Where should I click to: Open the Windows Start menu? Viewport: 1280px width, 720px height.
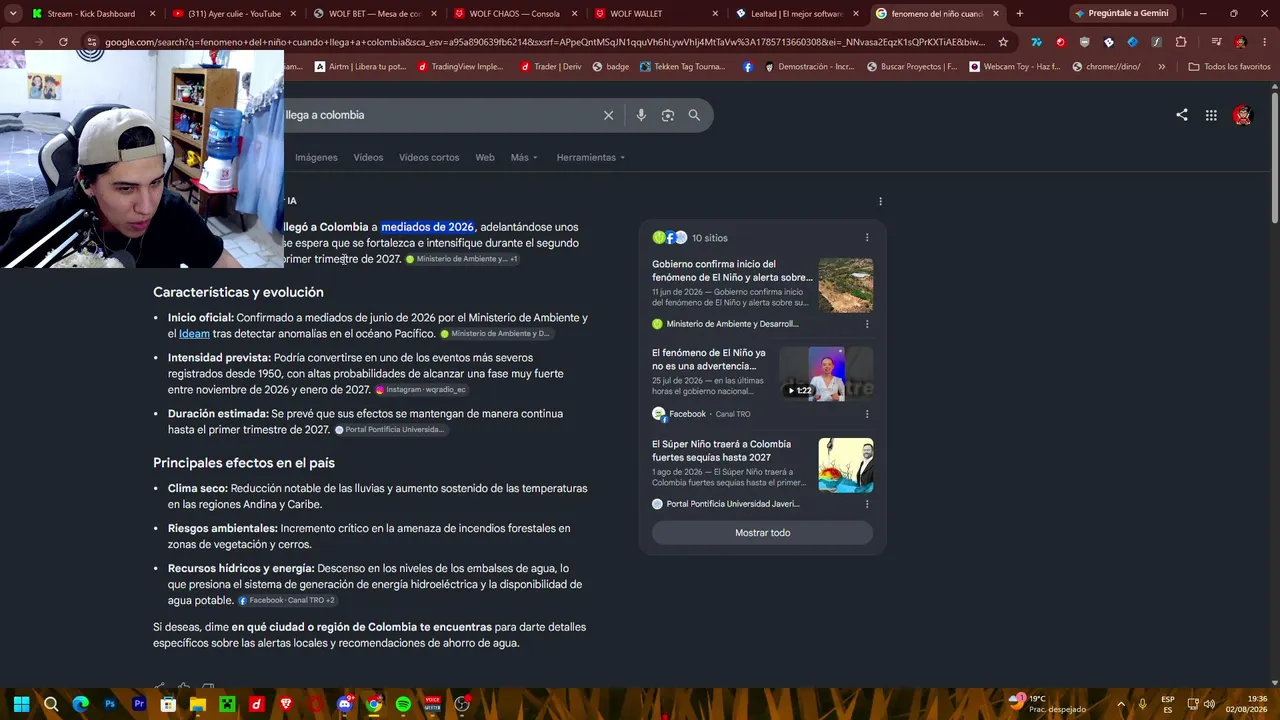(x=21, y=704)
